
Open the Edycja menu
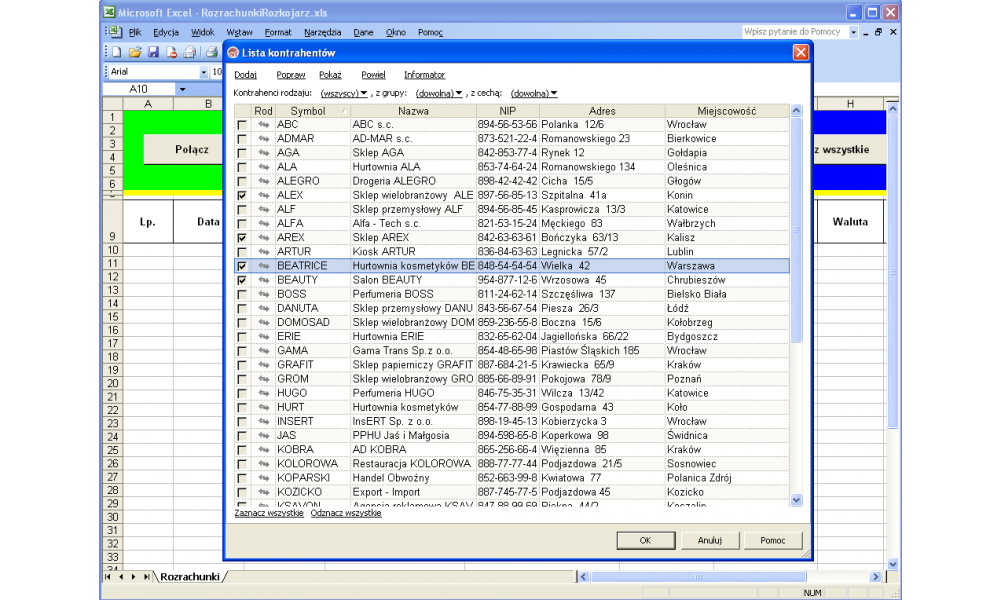click(x=166, y=32)
